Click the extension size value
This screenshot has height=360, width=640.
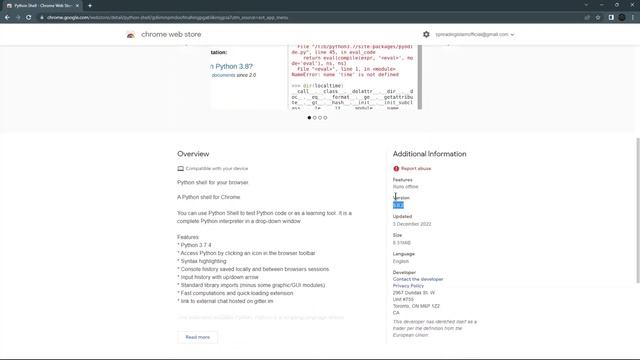point(402,243)
